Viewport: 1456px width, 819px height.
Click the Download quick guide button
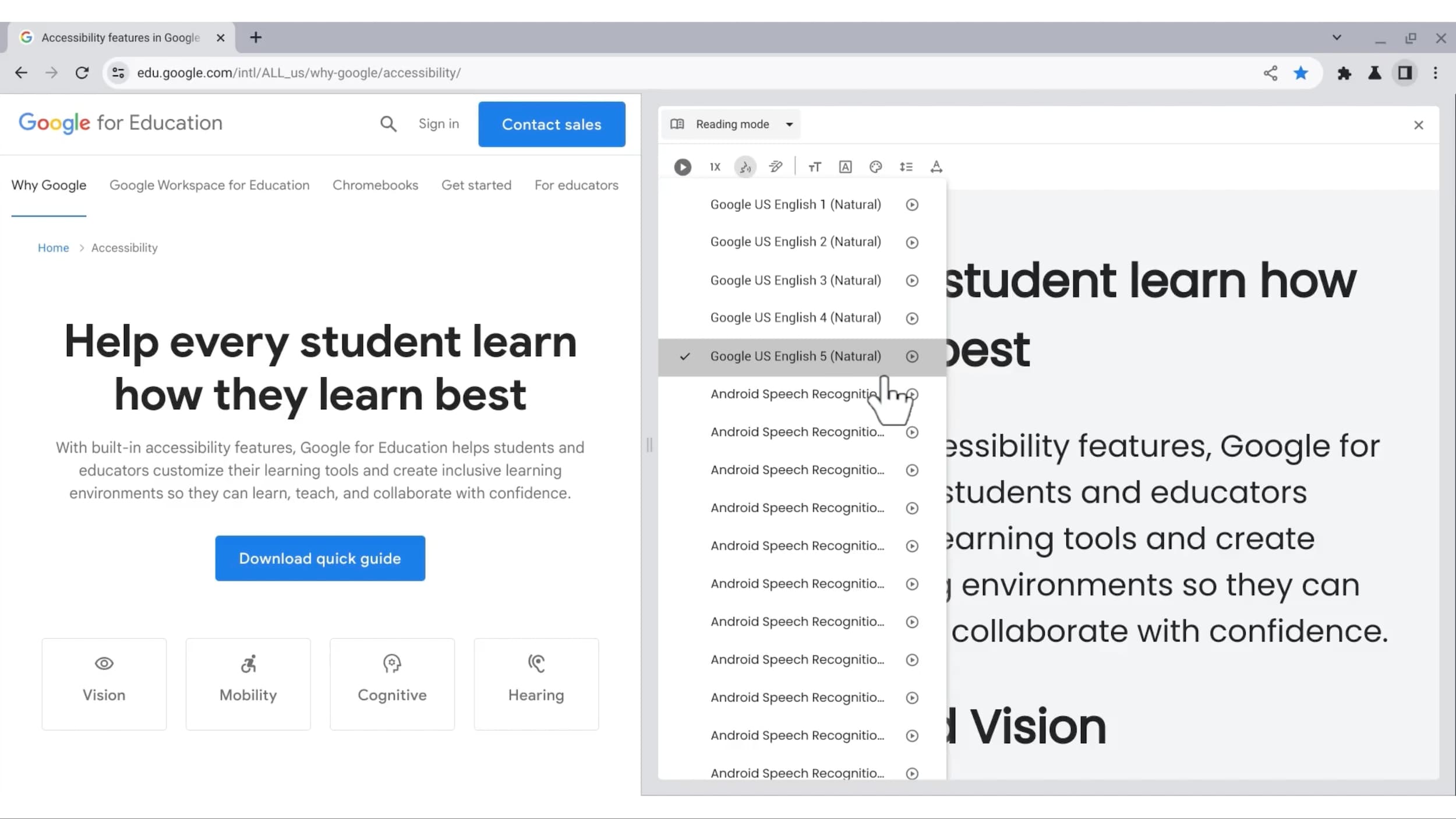tap(320, 558)
